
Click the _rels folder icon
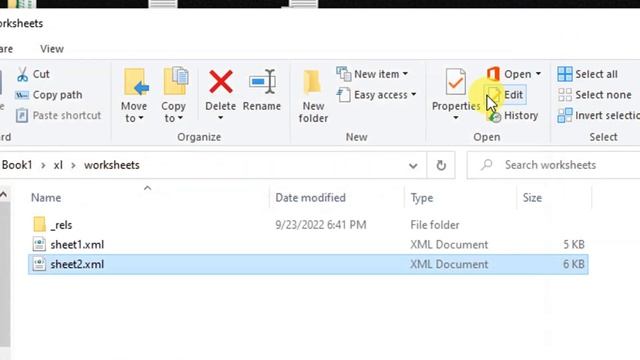40,224
